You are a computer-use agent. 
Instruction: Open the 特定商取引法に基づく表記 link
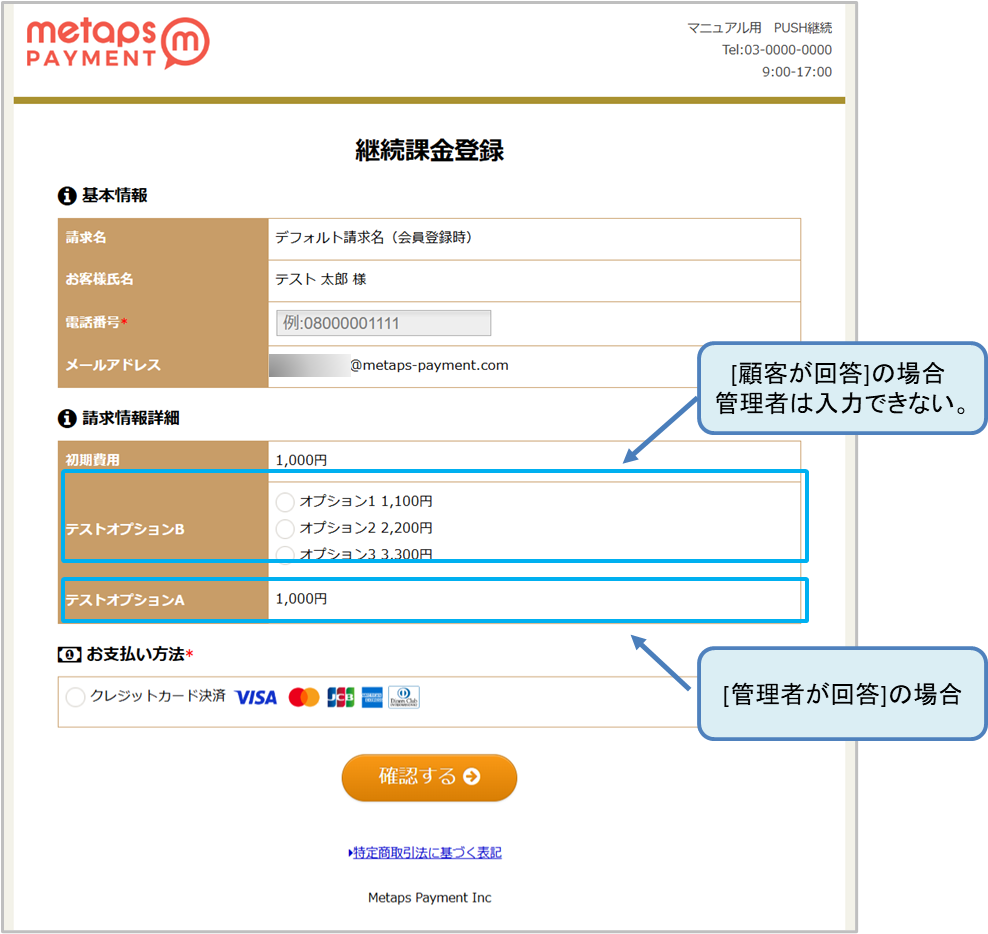425,853
